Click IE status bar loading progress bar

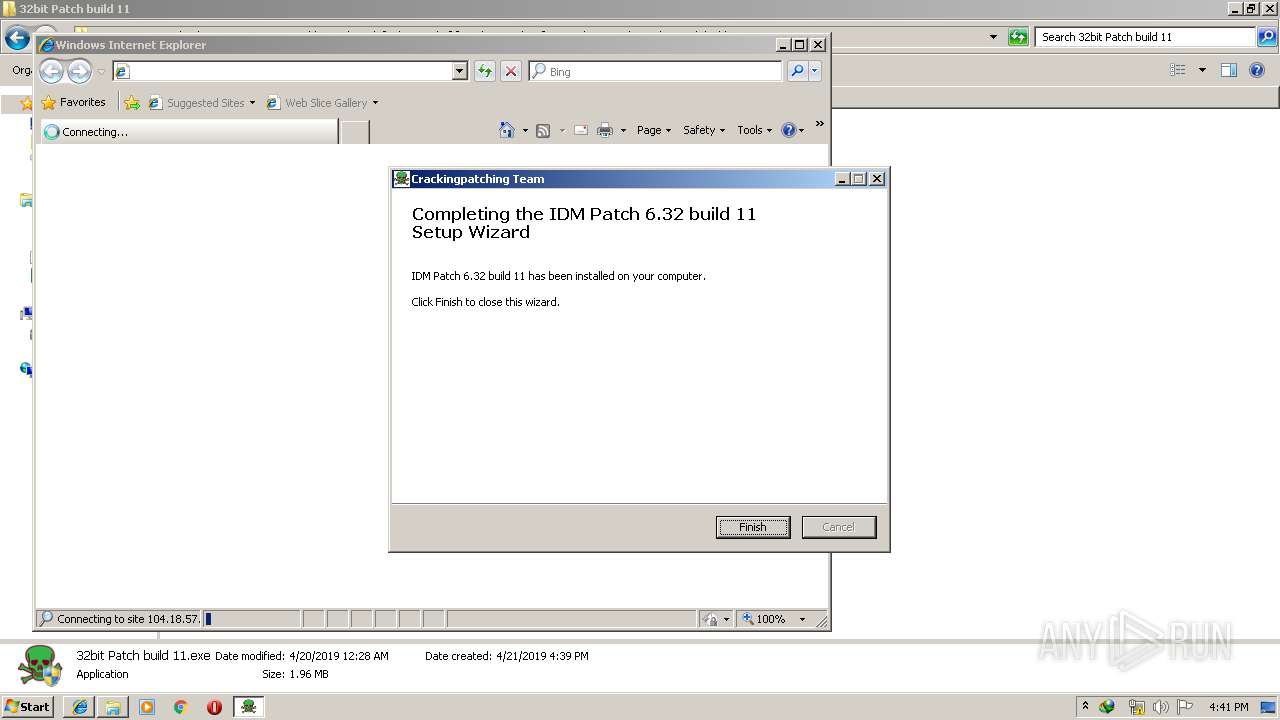(251, 619)
